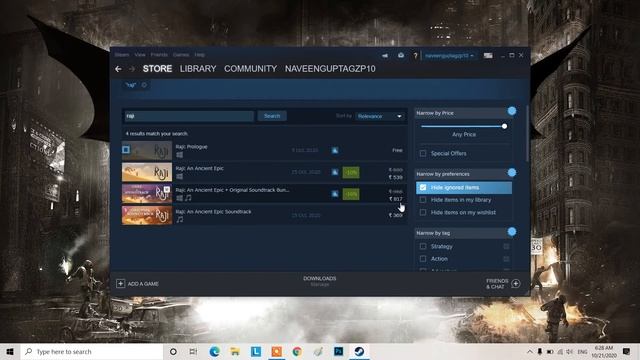Remove the "raji" search tag with the x
640x360 pixels.
144,85
